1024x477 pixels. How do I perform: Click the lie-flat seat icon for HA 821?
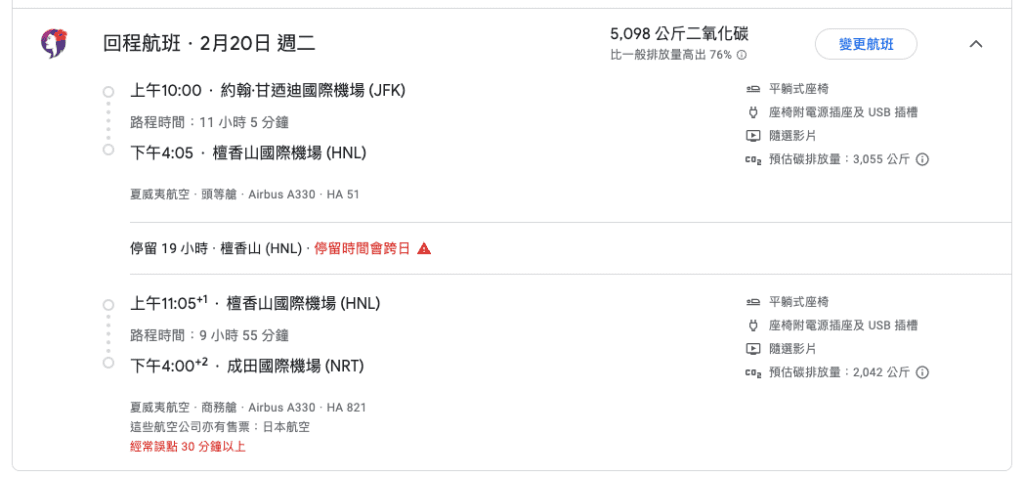(752, 302)
